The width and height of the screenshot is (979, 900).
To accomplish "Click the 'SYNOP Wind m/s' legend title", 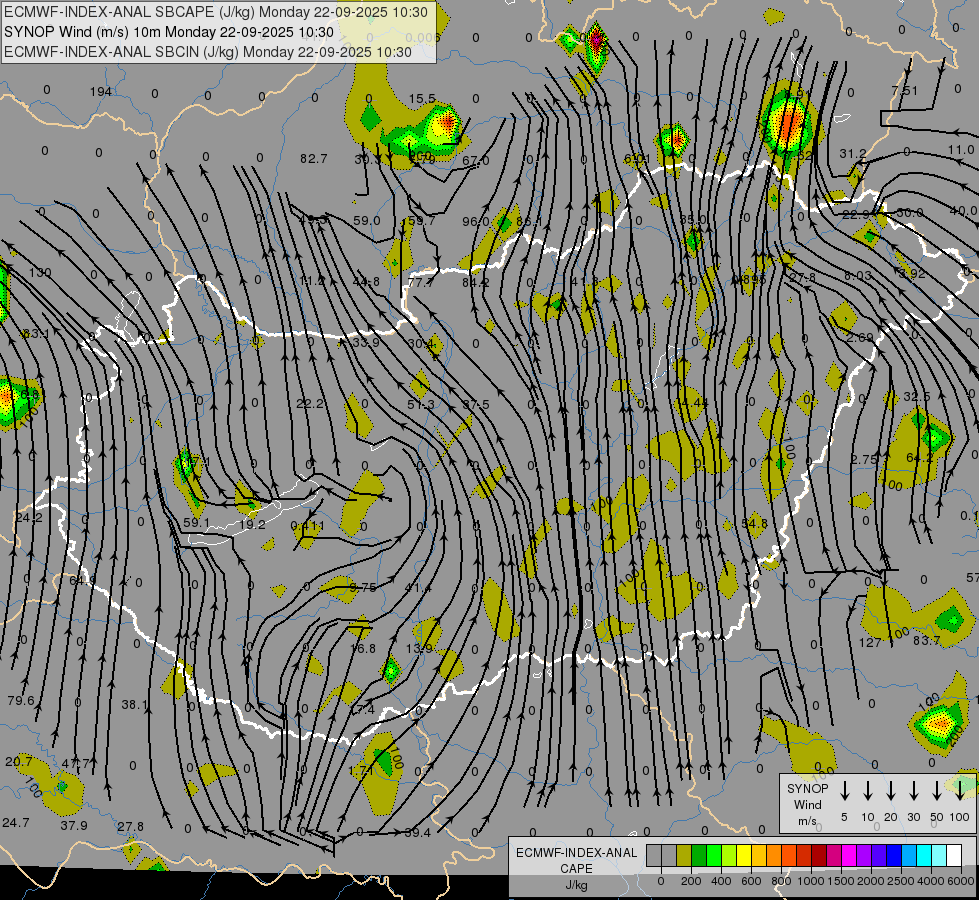I will (807, 804).
